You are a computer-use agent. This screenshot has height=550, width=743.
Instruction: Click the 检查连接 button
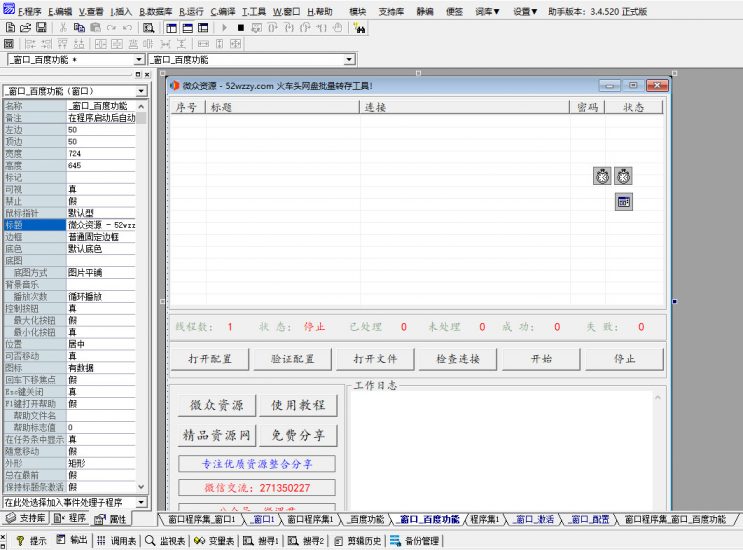click(458, 359)
